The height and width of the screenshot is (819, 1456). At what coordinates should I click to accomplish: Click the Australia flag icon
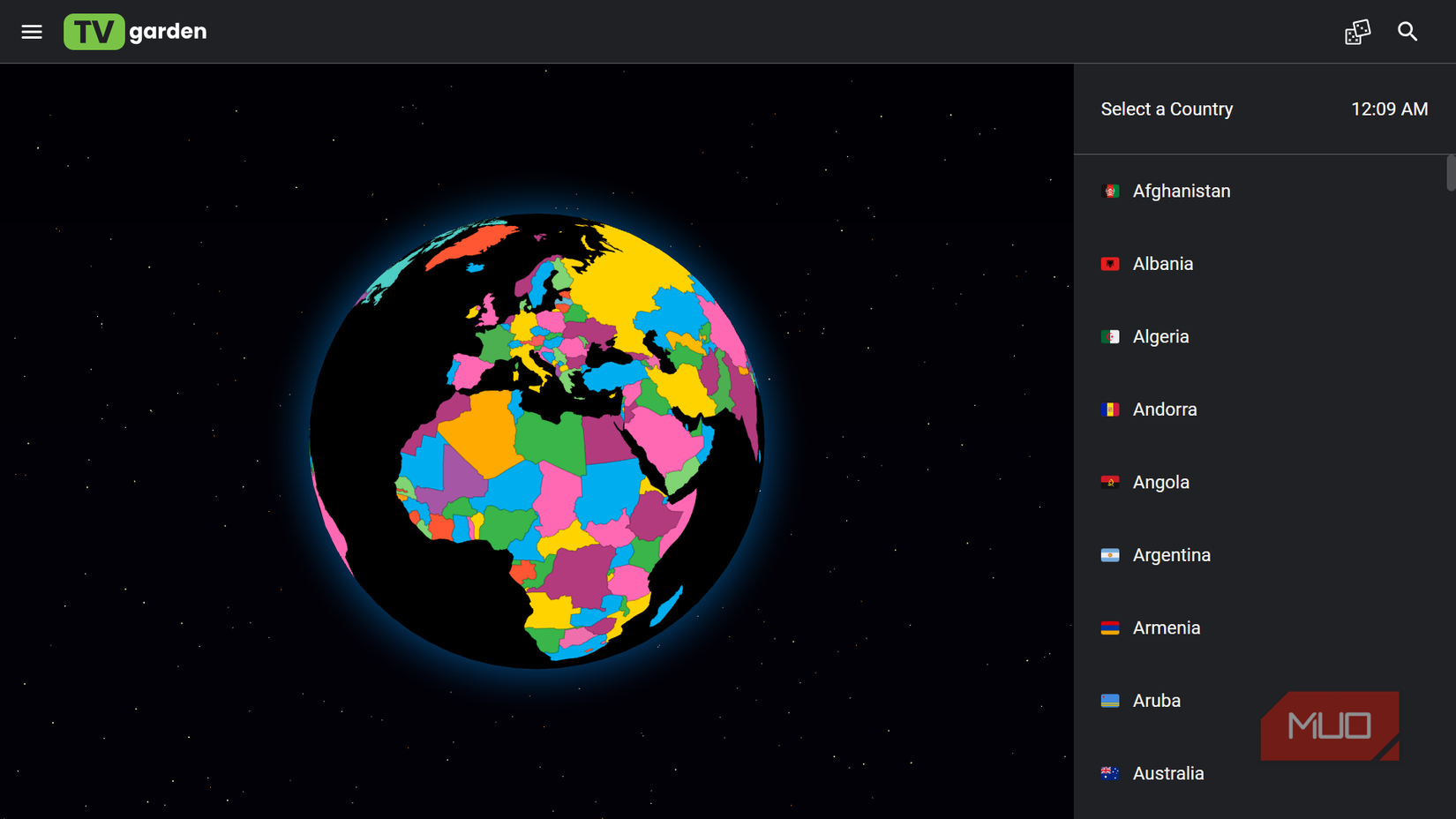click(1111, 773)
